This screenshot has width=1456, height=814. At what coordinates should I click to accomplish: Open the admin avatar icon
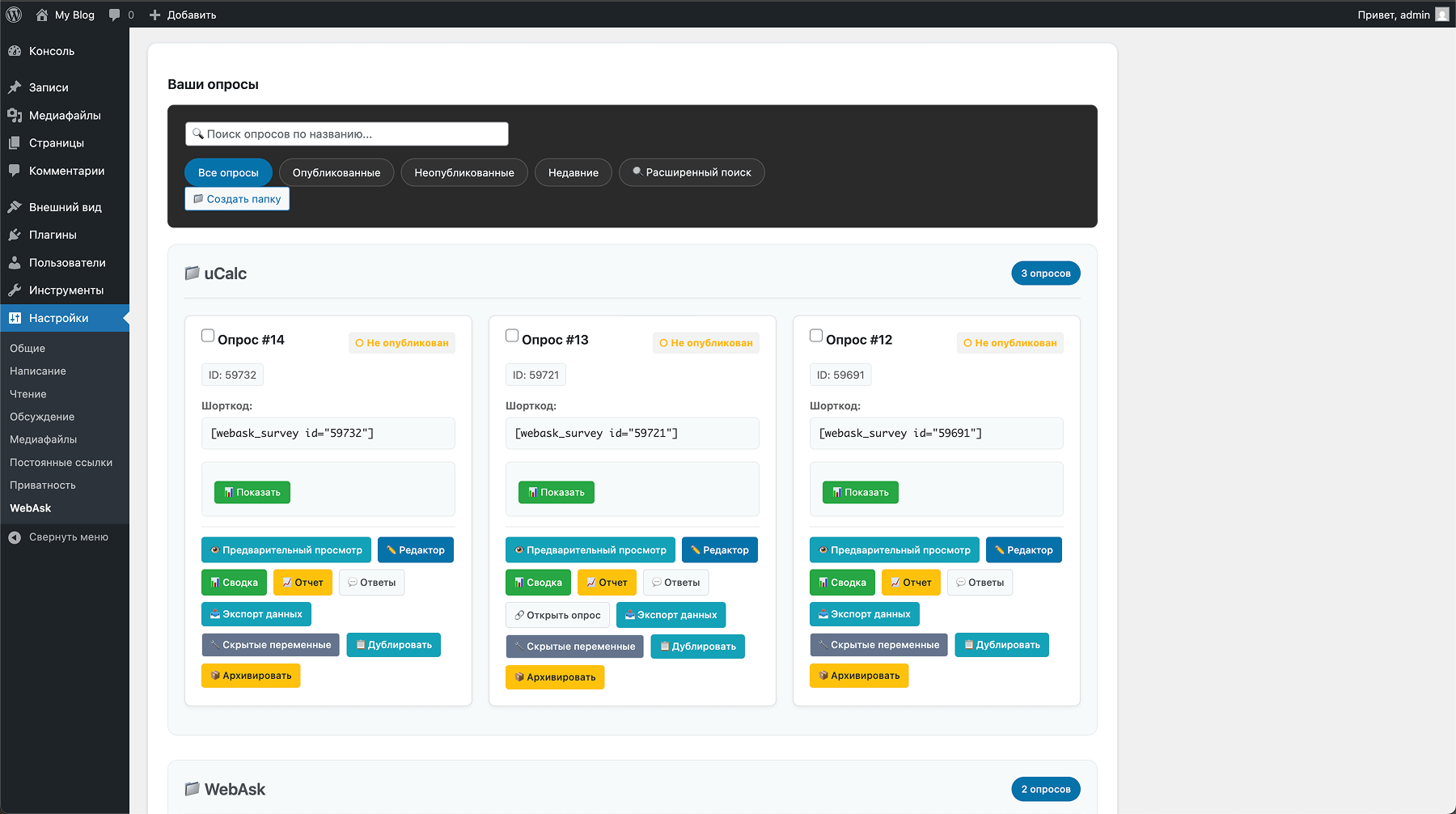point(1442,15)
